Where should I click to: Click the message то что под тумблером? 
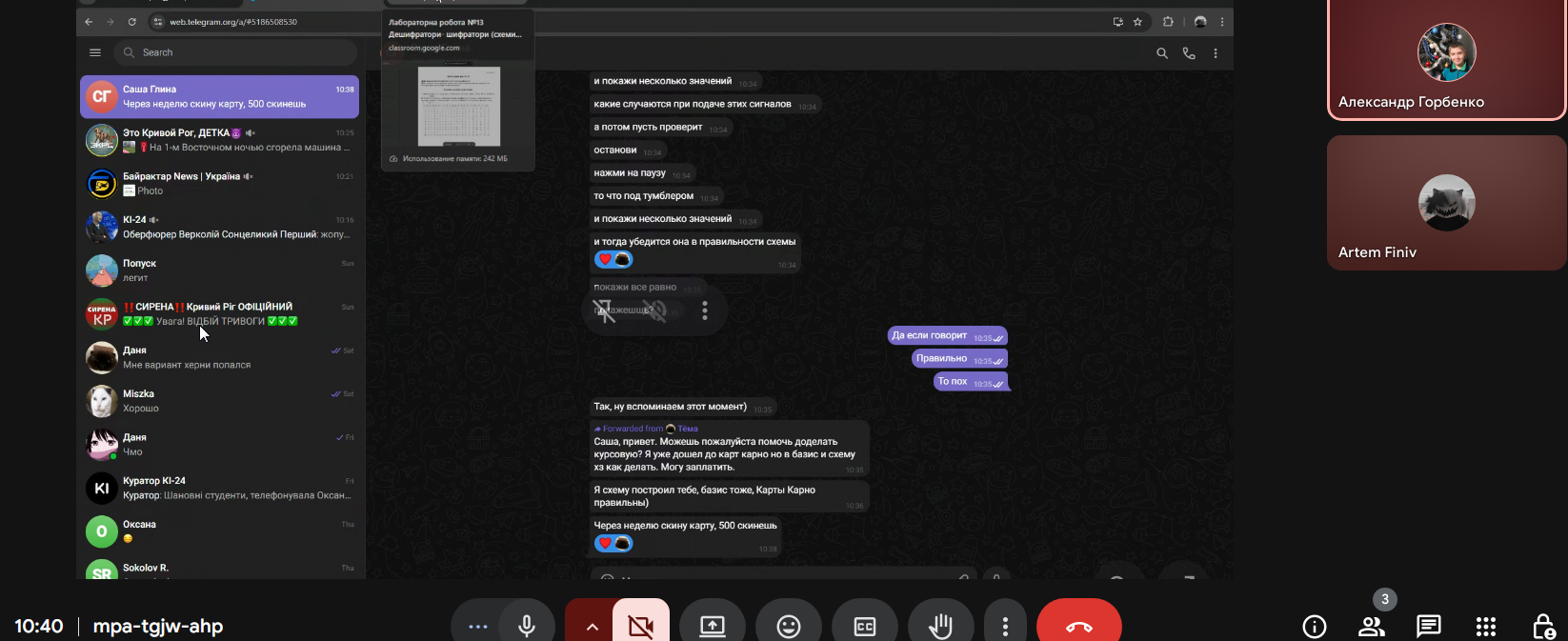656,196
